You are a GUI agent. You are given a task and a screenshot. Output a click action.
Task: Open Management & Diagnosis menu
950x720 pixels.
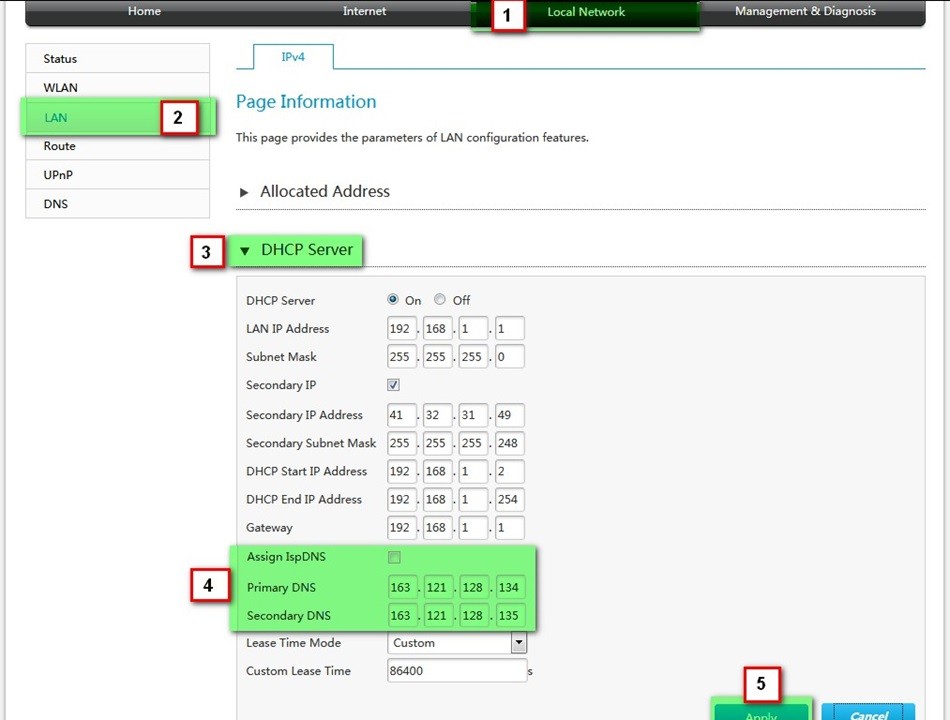[805, 12]
